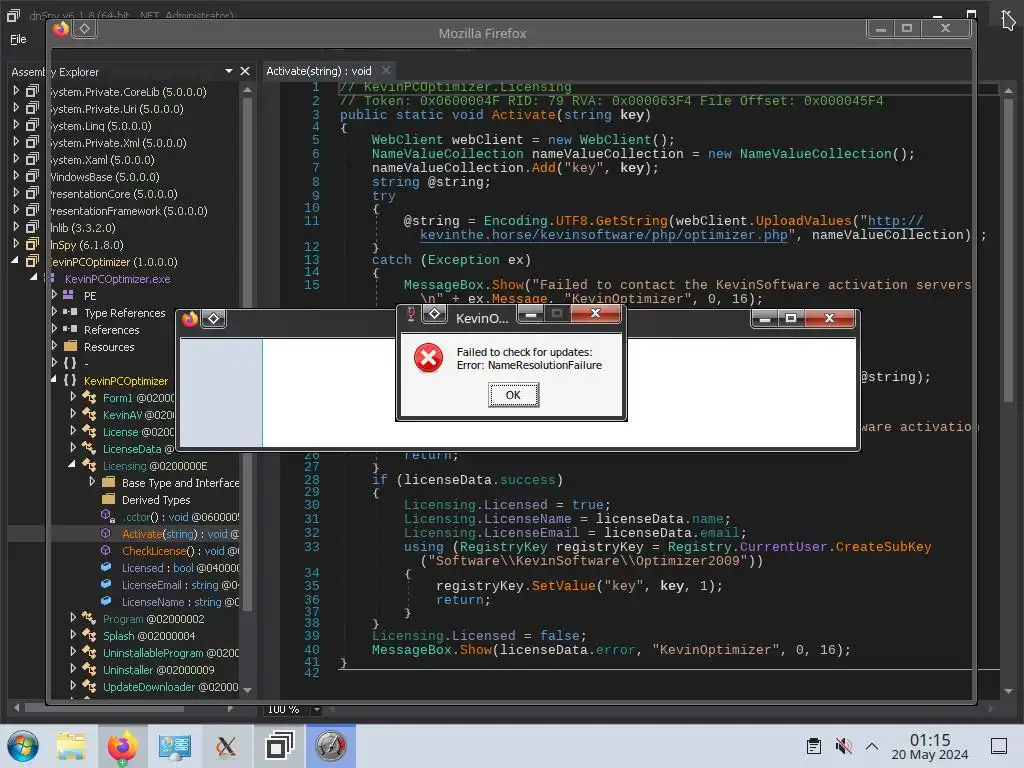Close the Assembly Explorer panel
This screenshot has width=1024, height=768.
(245, 71)
